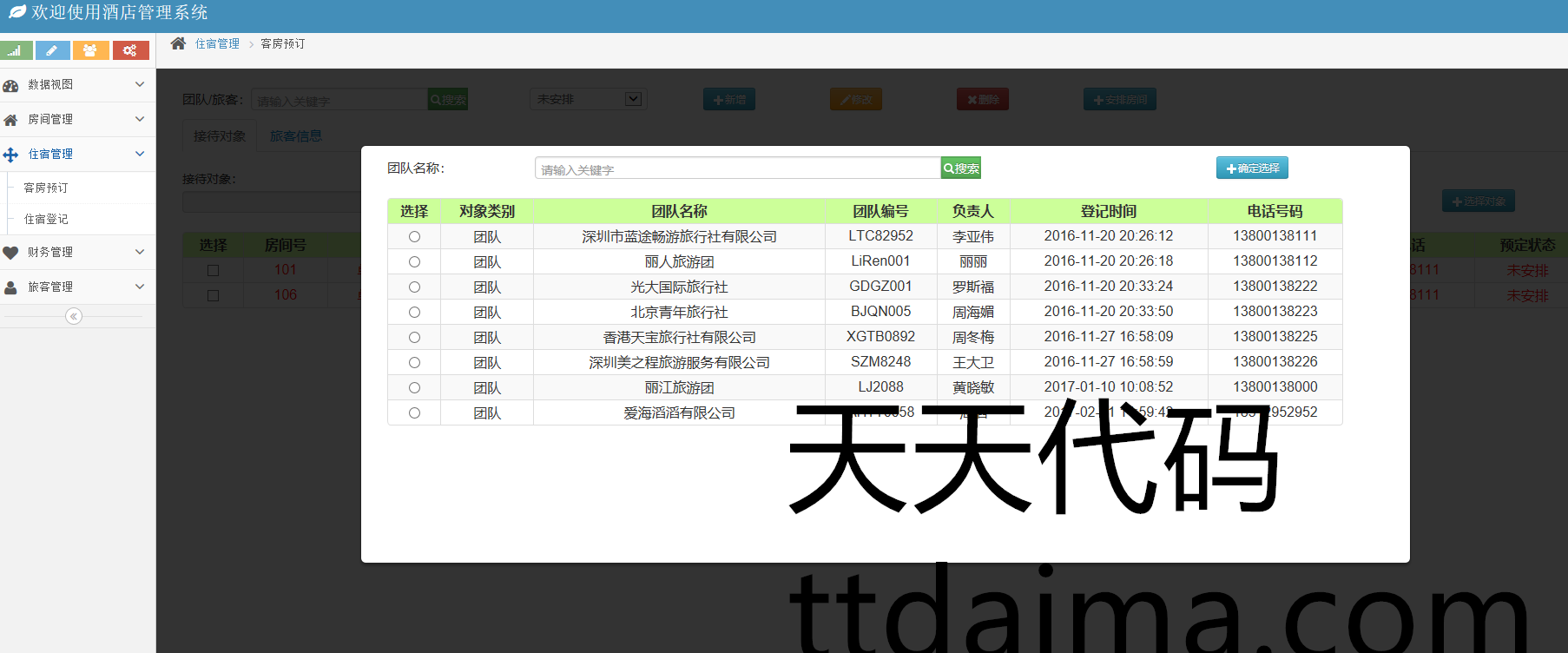
Task: Select radio for 深圳市蓝途畅游旅行社有限公司
Action: (414, 236)
